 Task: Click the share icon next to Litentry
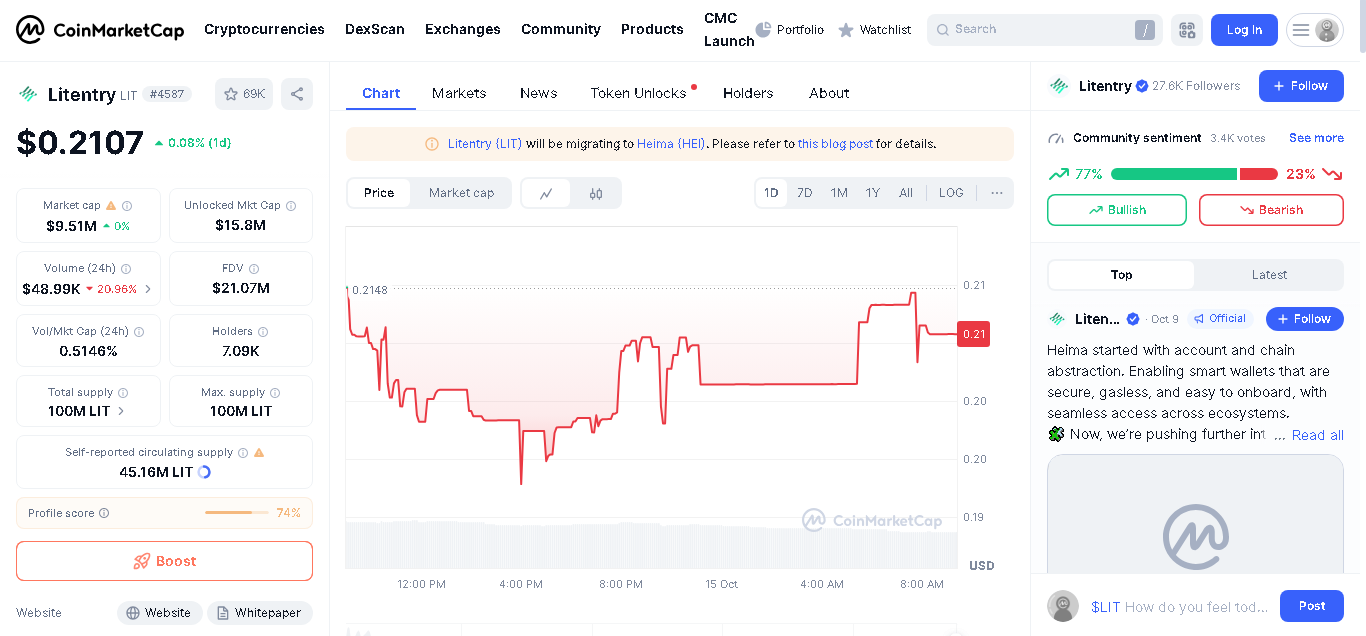(x=297, y=94)
